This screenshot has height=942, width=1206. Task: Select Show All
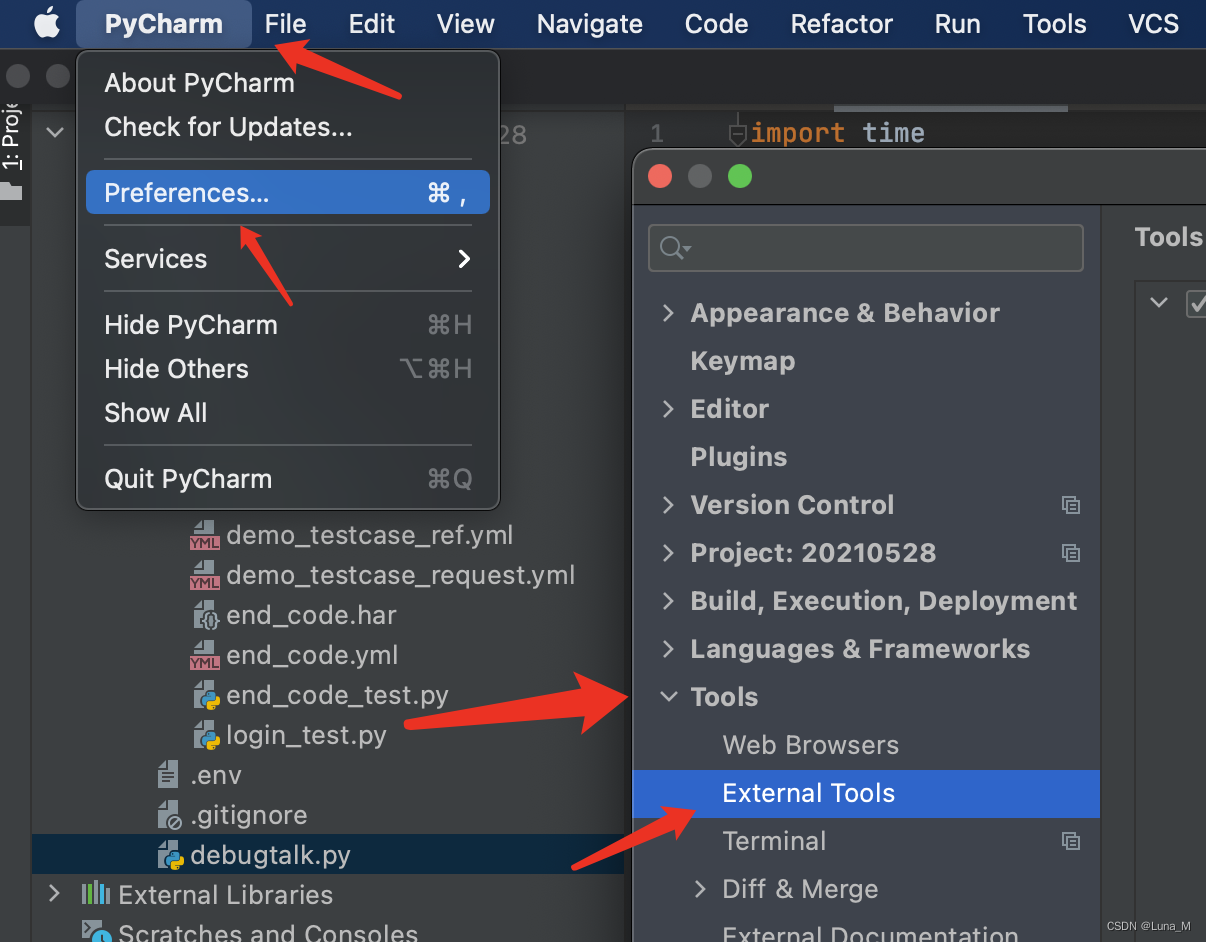pos(288,413)
